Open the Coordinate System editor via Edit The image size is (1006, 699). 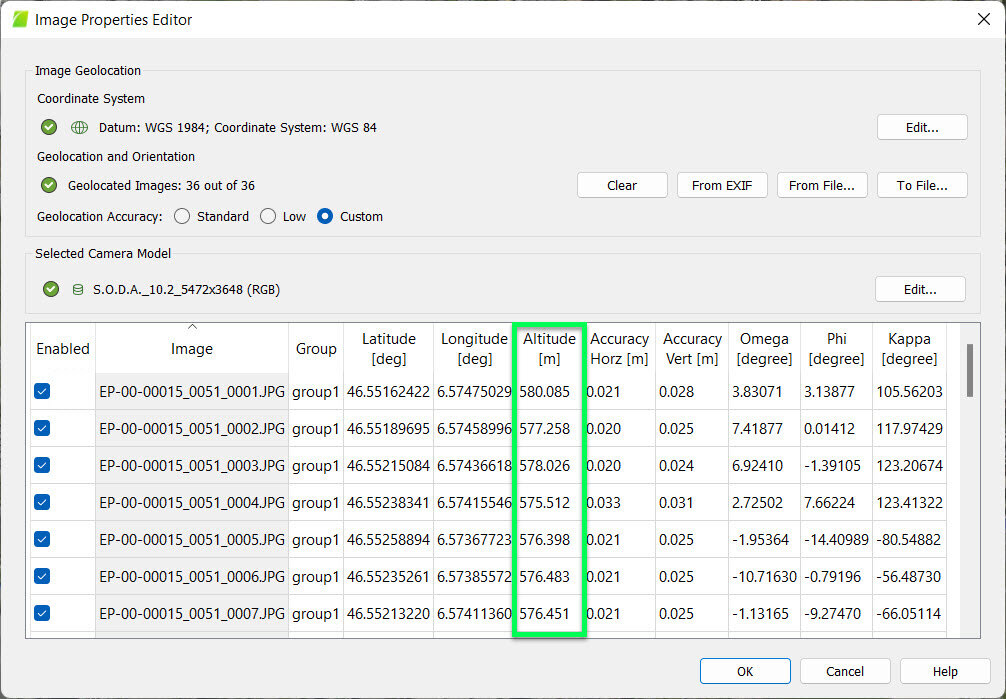(x=921, y=127)
